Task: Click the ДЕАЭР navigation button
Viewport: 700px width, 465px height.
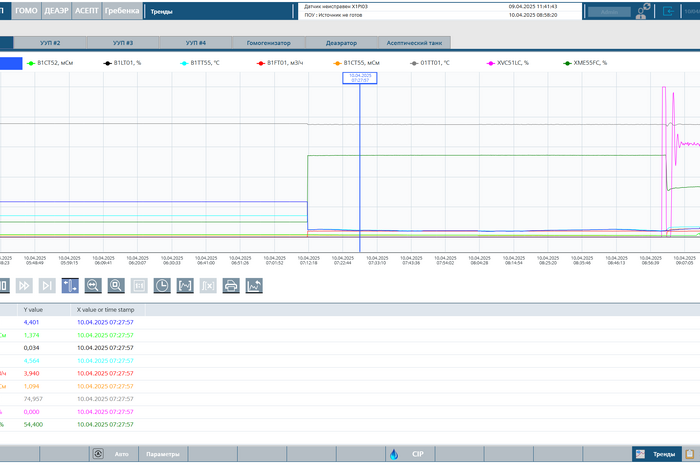Action: (57, 11)
